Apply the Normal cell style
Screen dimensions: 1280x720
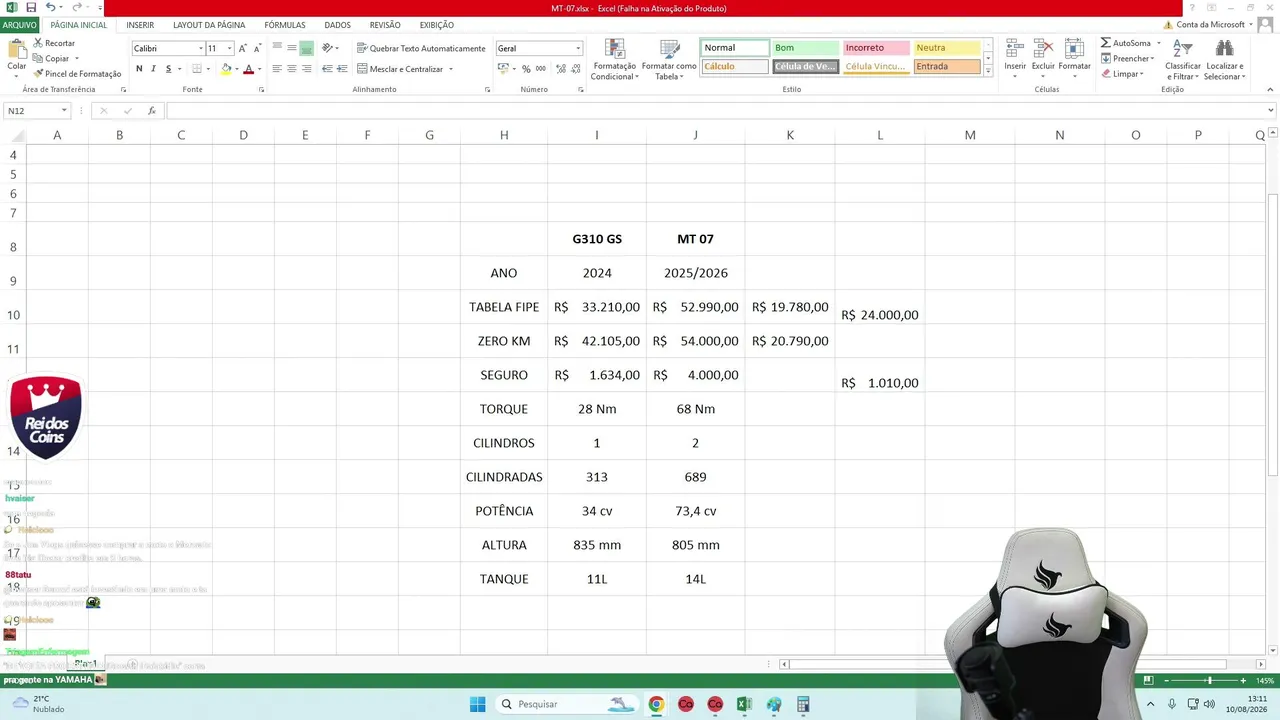coord(735,48)
